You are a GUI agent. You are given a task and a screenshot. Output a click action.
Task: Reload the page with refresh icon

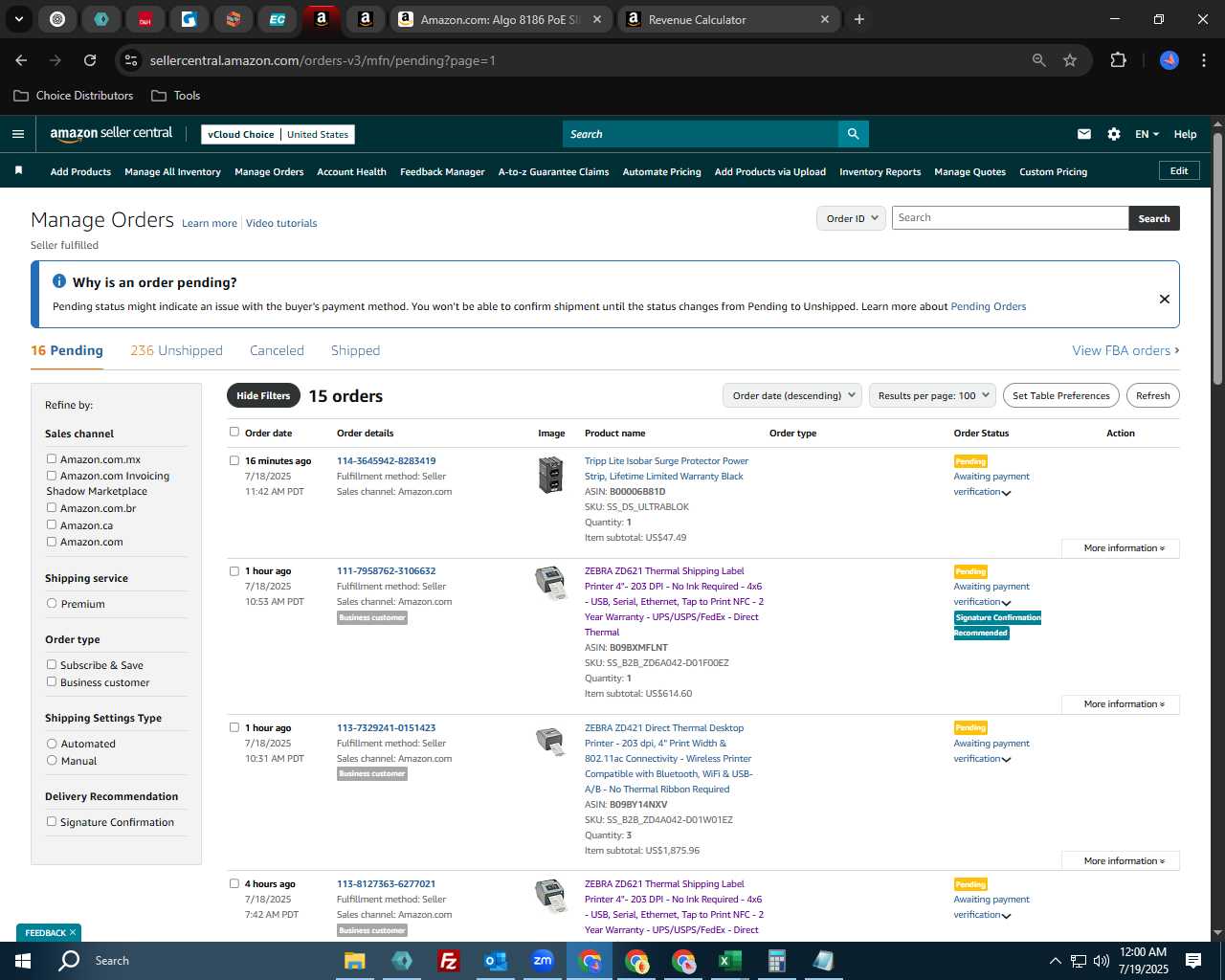coord(90,60)
